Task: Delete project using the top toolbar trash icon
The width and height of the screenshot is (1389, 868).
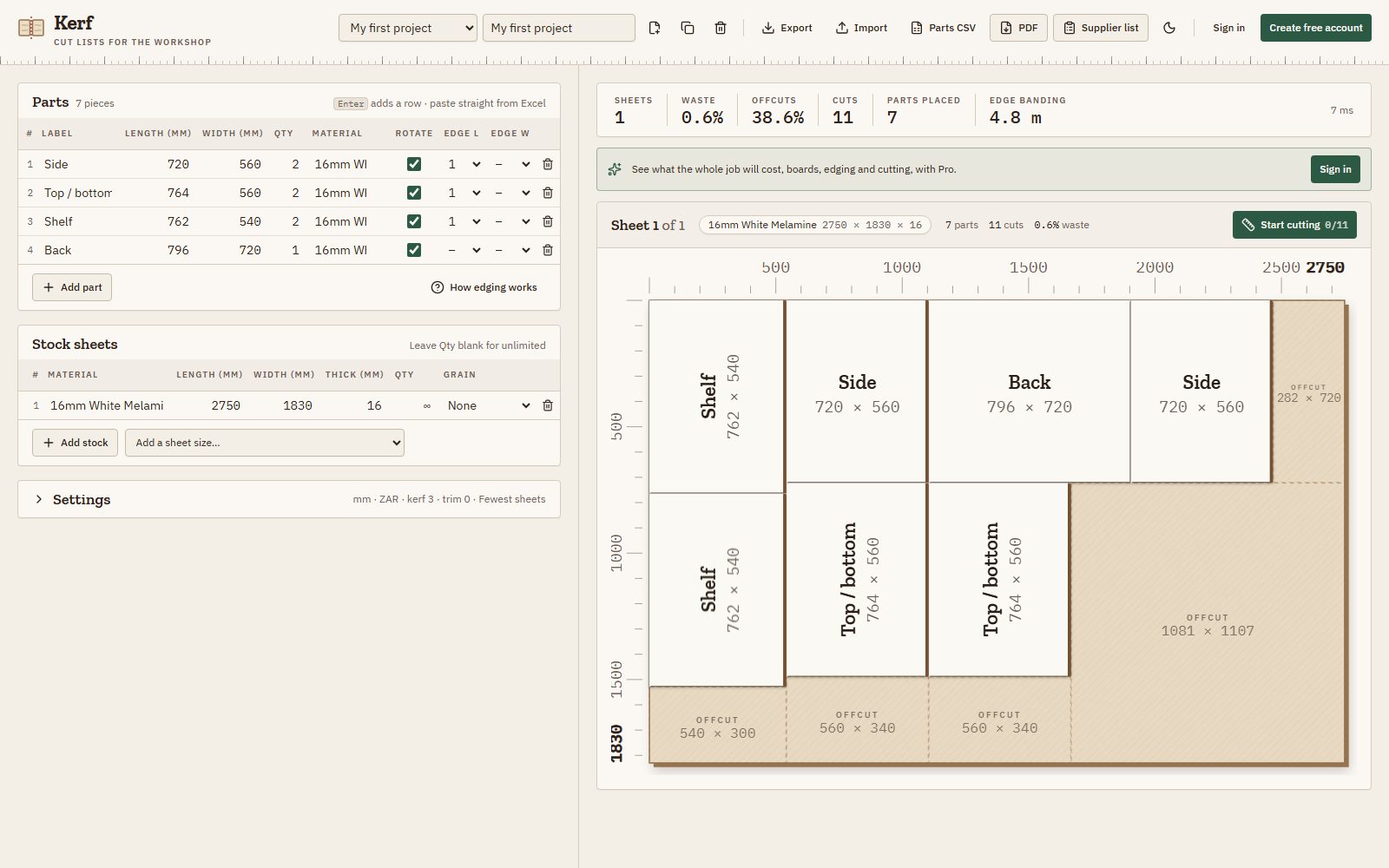Action: click(x=721, y=28)
